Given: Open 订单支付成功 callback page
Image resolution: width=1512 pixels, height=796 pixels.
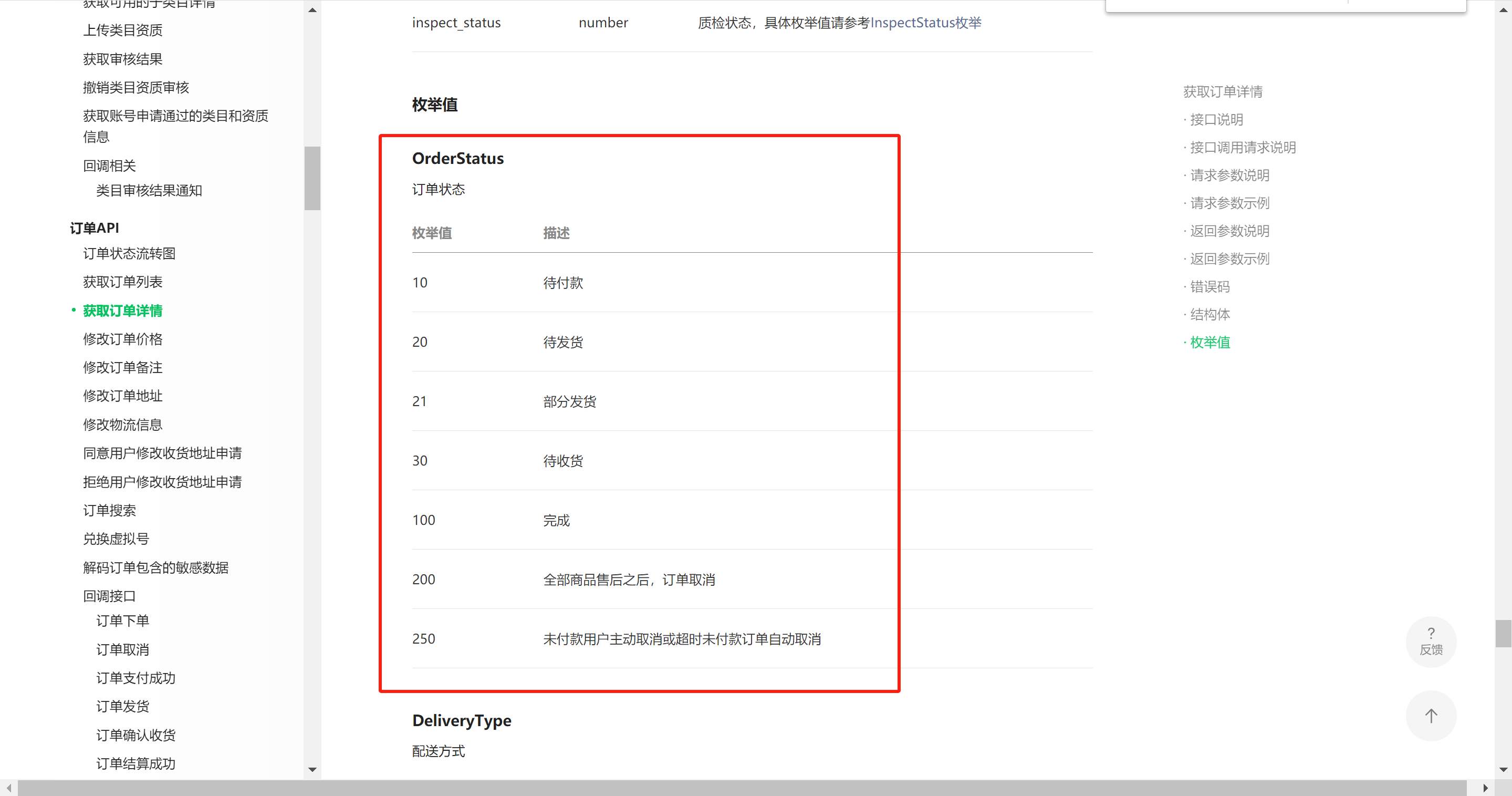Looking at the screenshot, I should coord(135,678).
